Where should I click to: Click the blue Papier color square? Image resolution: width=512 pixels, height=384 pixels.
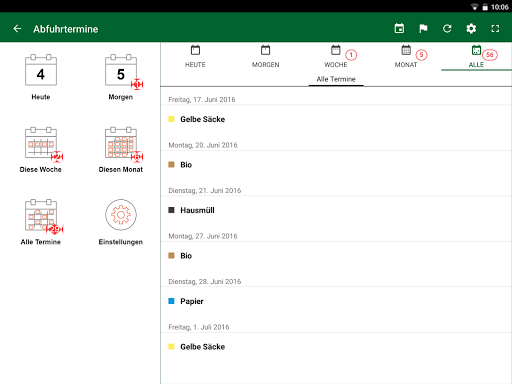171,301
